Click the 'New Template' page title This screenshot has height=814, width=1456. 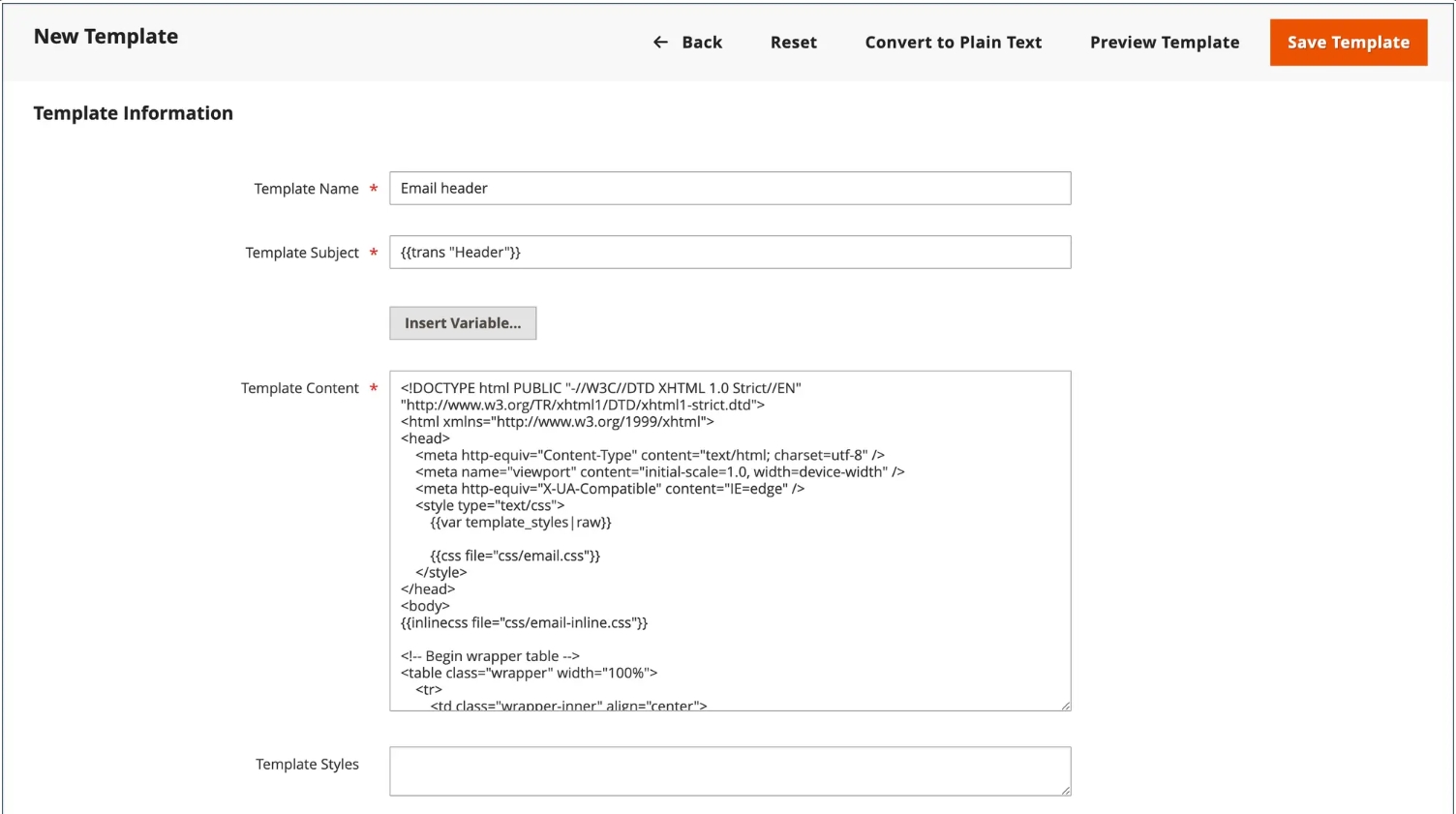[x=106, y=37]
